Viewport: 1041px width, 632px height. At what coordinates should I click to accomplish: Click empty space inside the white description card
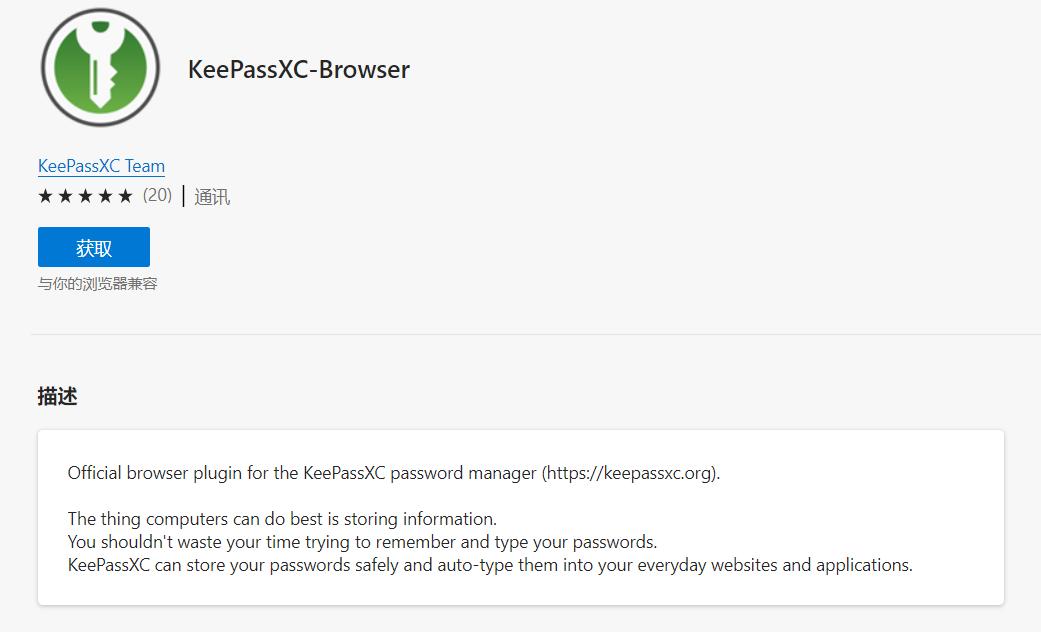850,510
